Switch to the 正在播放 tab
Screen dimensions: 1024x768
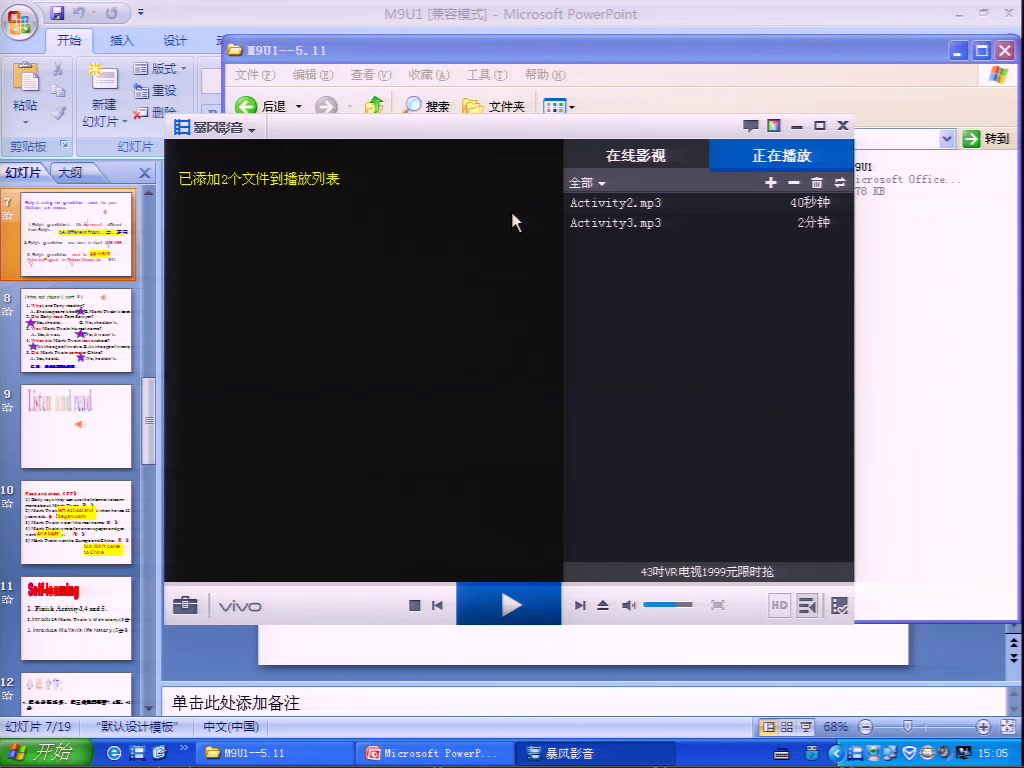coord(781,155)
